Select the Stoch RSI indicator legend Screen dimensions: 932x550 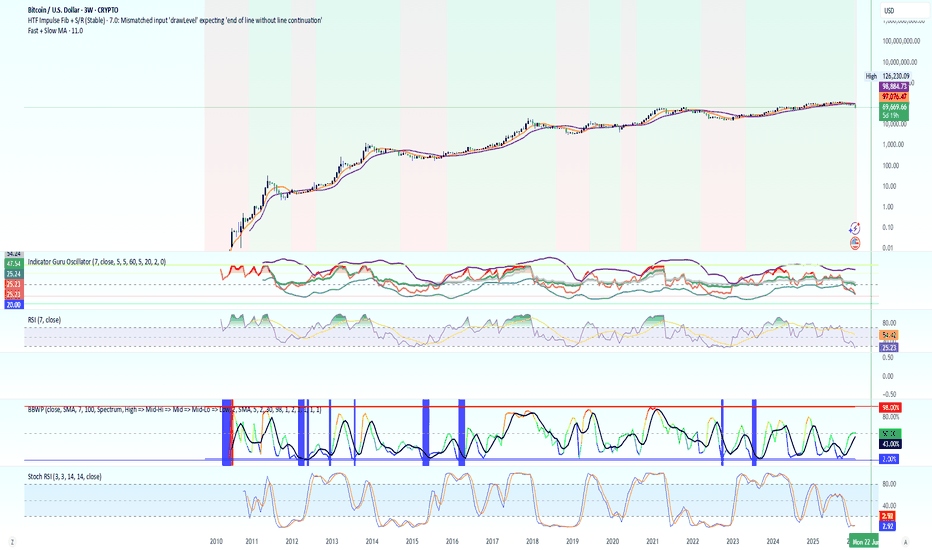click(64, 476)
